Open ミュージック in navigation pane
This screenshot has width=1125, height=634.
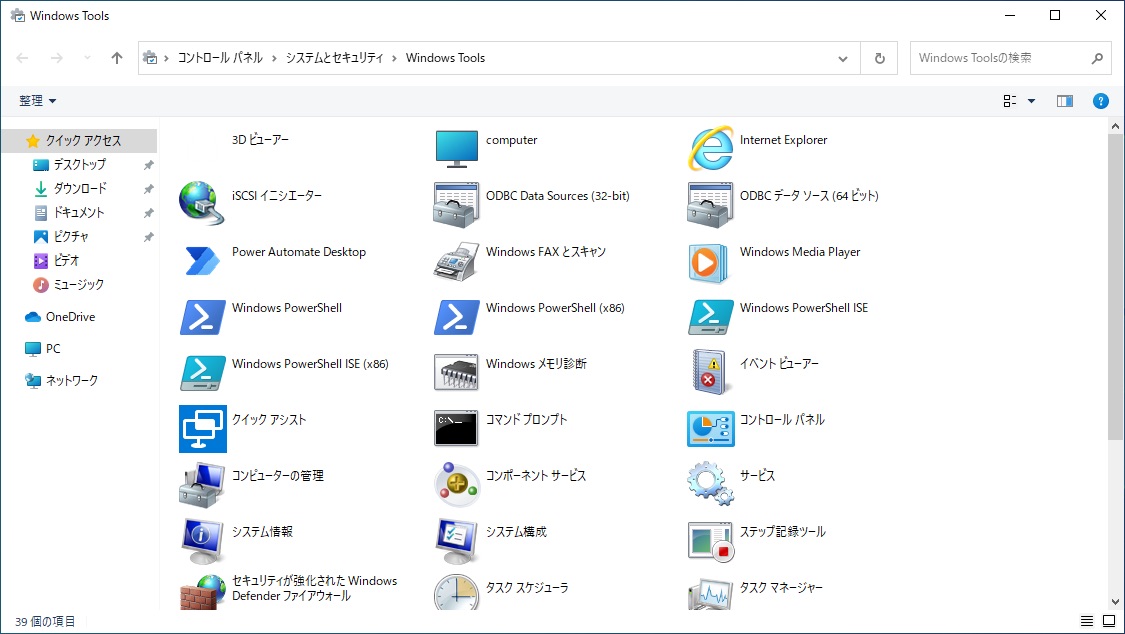(78, 285)
